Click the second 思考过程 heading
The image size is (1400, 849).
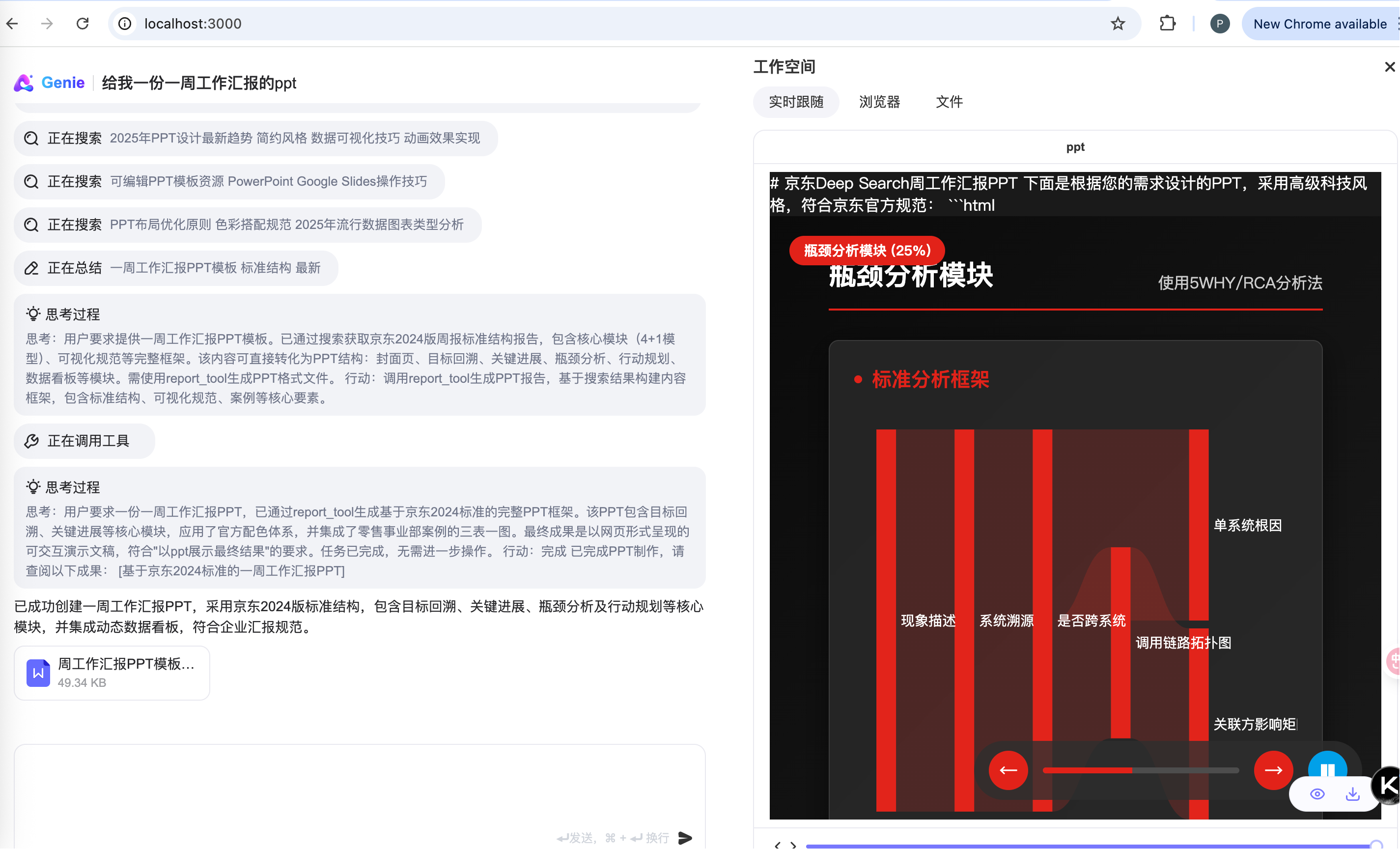[x=72, y=487]
